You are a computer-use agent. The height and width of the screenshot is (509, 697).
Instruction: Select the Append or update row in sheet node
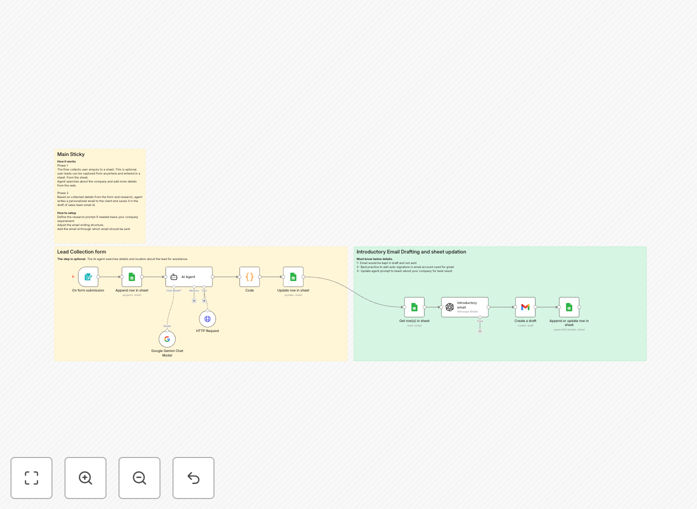point(569,307)
